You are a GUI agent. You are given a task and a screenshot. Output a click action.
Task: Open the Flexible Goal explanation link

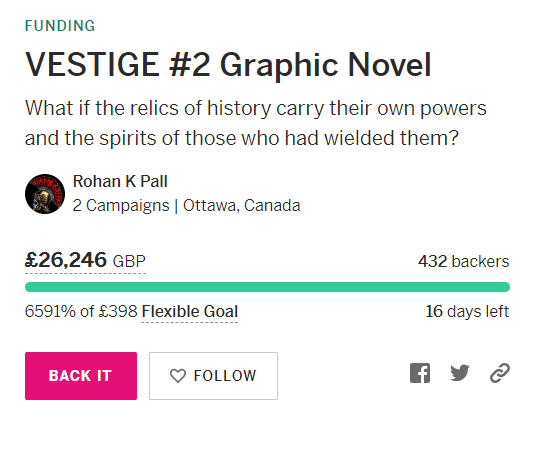coord(190,311)
